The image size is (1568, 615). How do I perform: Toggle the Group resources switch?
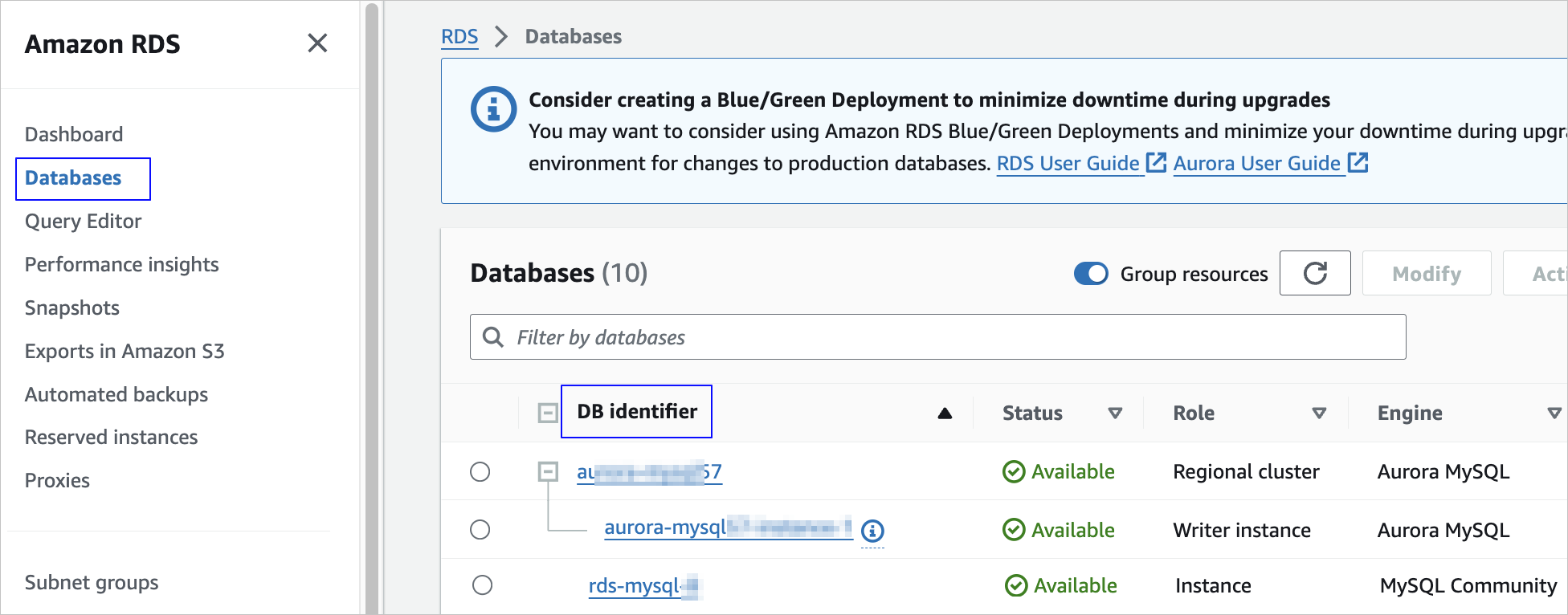click(x=1090, y=274)
